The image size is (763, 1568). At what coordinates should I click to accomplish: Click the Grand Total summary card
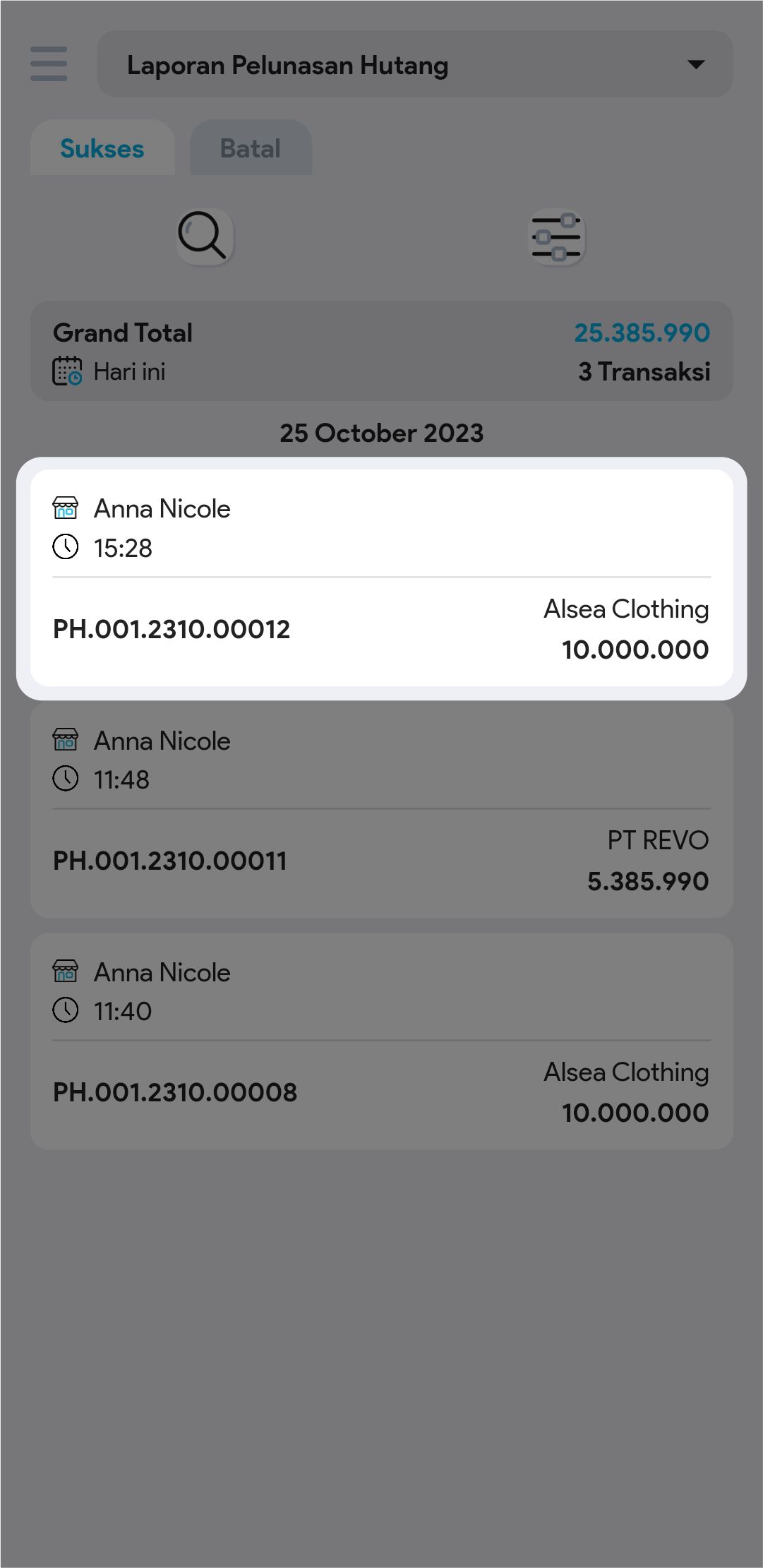(381, 351)
